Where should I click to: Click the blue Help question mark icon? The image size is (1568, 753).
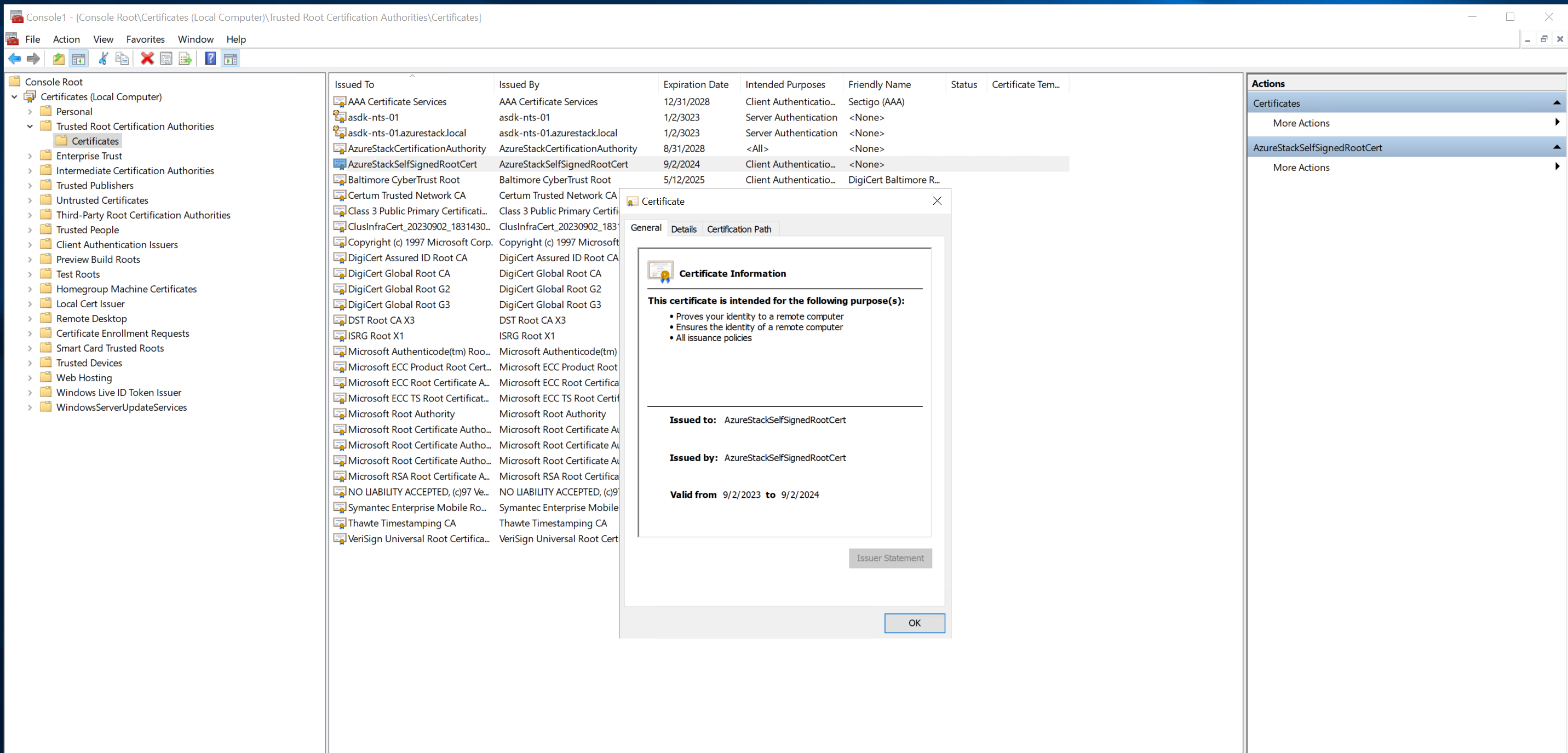pyautogui.click(x=210, y=59)
